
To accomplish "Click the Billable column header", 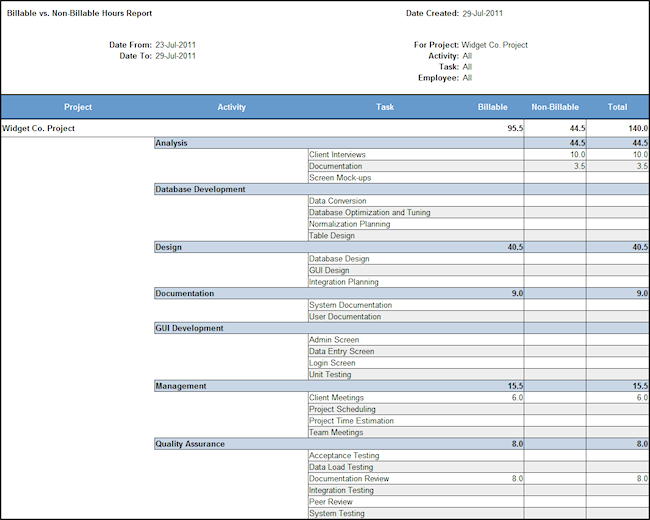I will [x=492, y=107].
